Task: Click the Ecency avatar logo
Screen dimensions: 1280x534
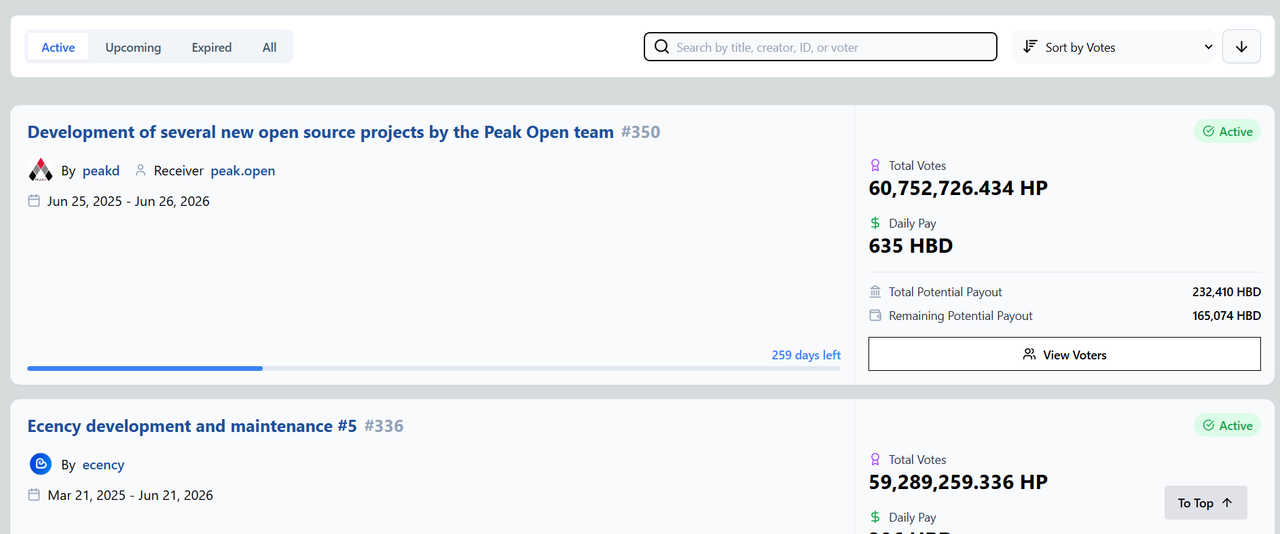Action: 40,465
